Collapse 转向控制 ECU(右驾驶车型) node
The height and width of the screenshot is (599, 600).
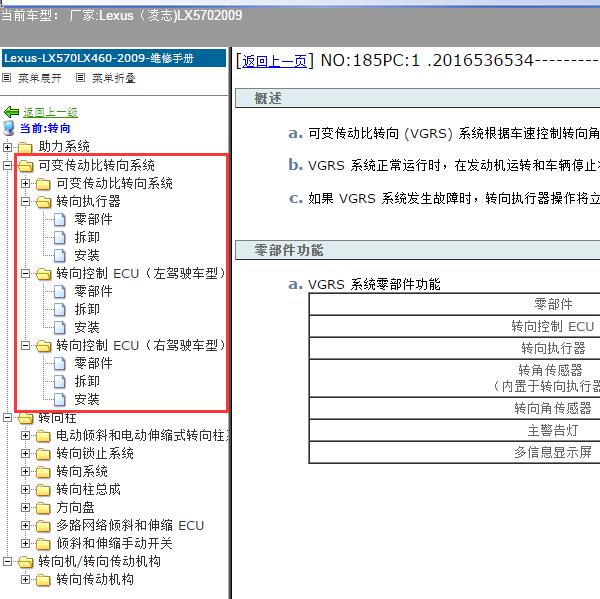click(25, 346)
